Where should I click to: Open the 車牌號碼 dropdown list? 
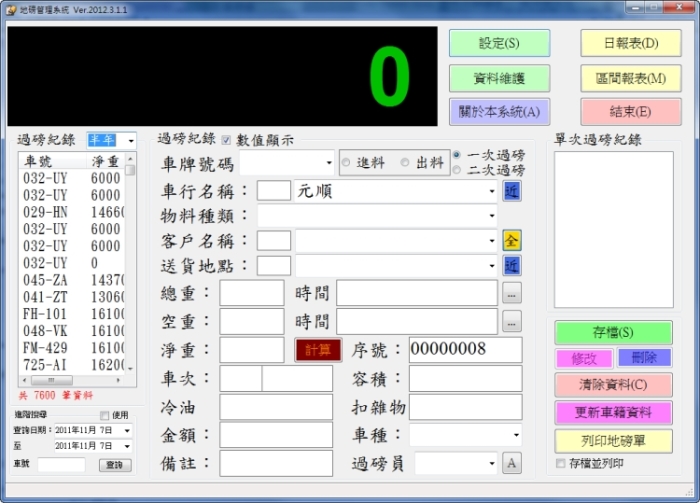pyautogui.click(x=329, y=163)
